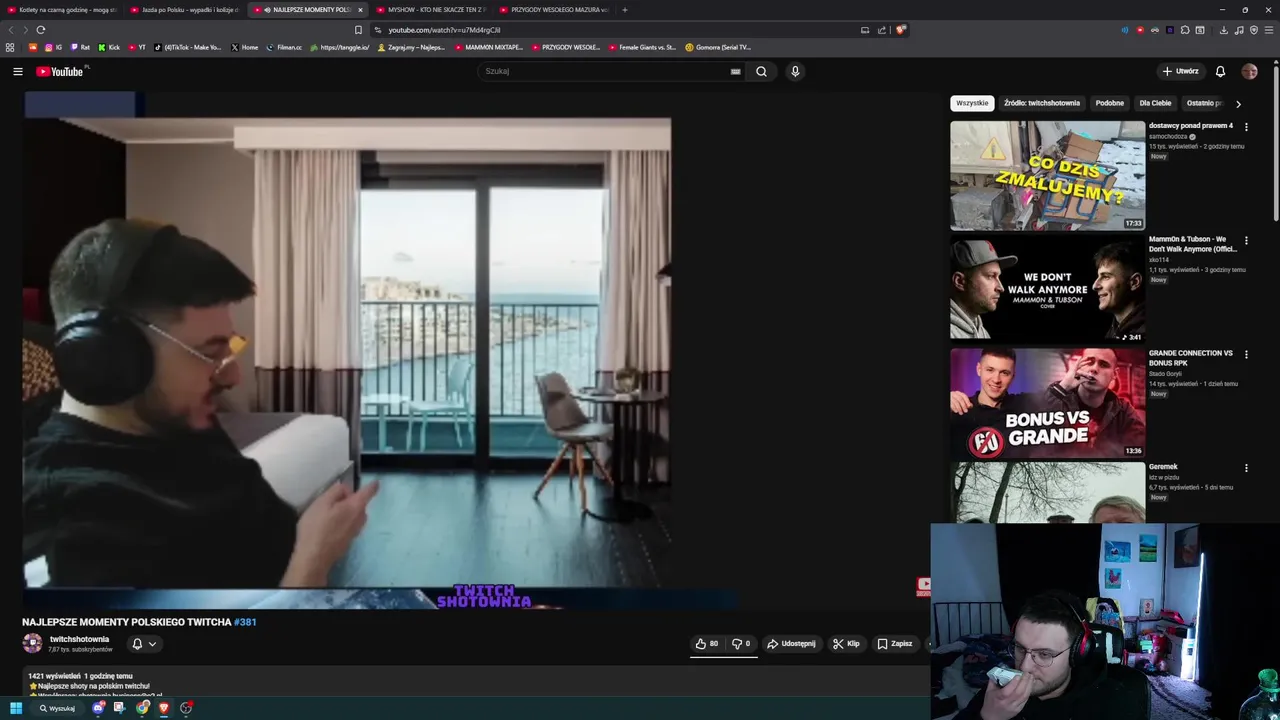This screenshot has width=1280, height=720.
Task: Open the twitchshotownia channel avatar
Action: (33, 643)
